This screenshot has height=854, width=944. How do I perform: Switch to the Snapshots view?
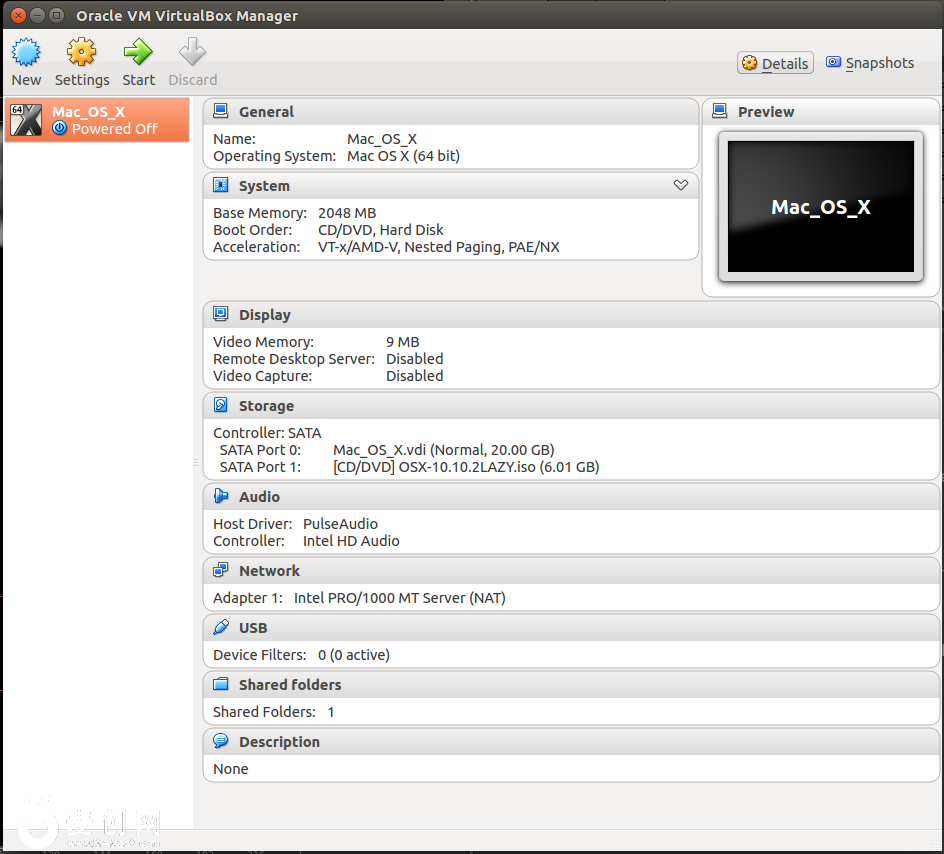point(870,63)
